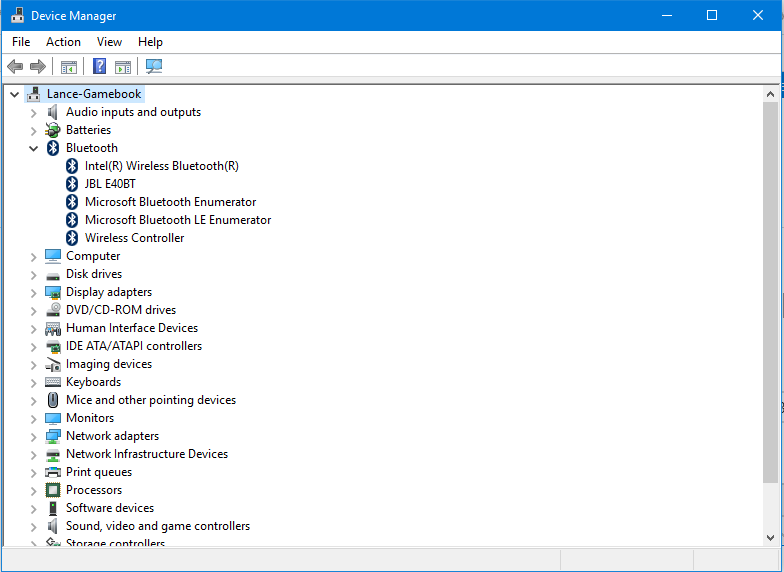Click the Network adapters icon
This screenshot has width=784, height=572.
(52, 436)
